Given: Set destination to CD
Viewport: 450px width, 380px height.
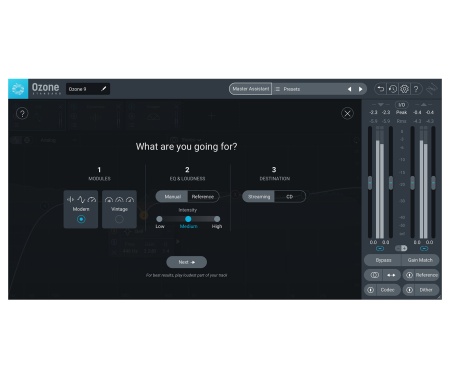Looking at the screenshot, I should (290, 197).
